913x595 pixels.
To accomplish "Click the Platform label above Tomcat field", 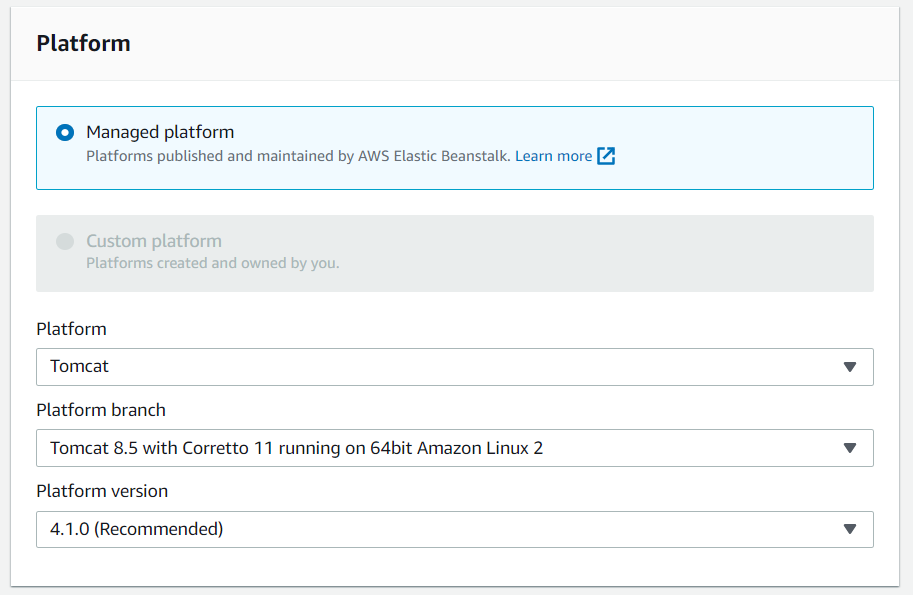I will 71,329.
